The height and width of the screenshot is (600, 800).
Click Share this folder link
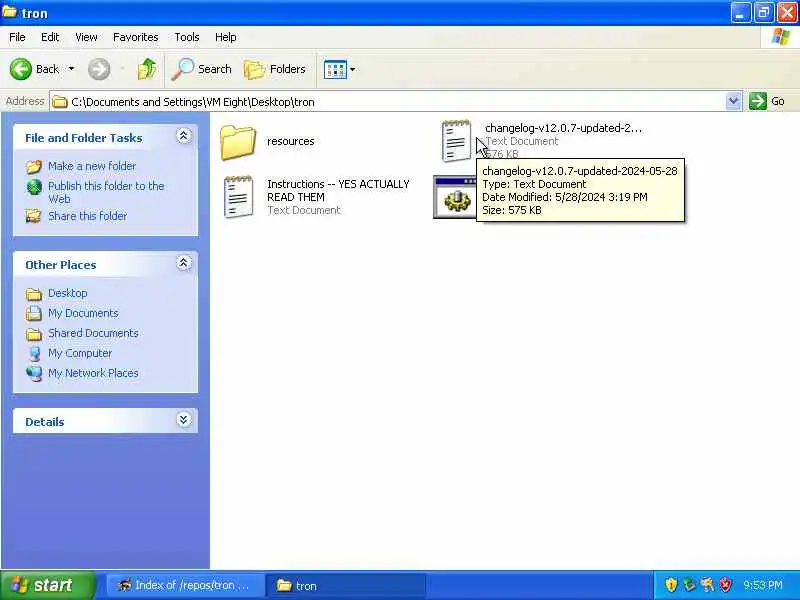tap(87, 216)
